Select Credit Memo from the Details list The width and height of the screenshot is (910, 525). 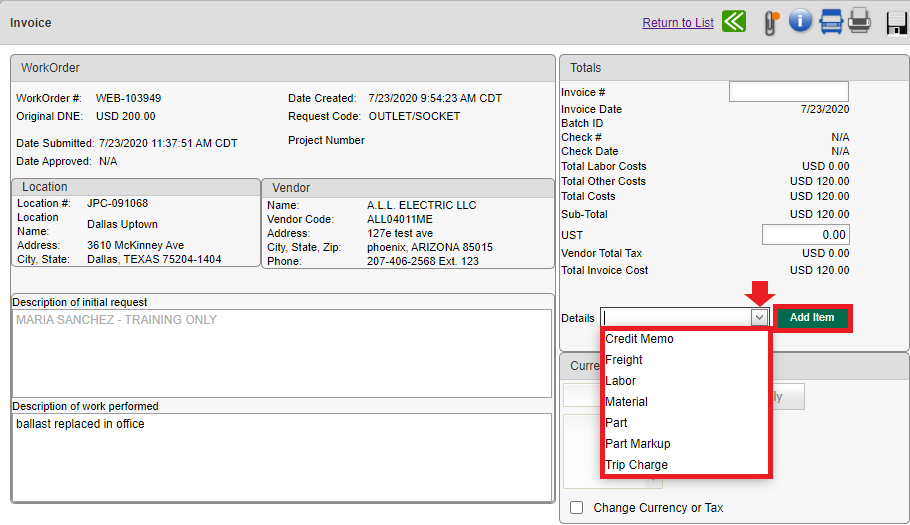(x=640, y=339)
